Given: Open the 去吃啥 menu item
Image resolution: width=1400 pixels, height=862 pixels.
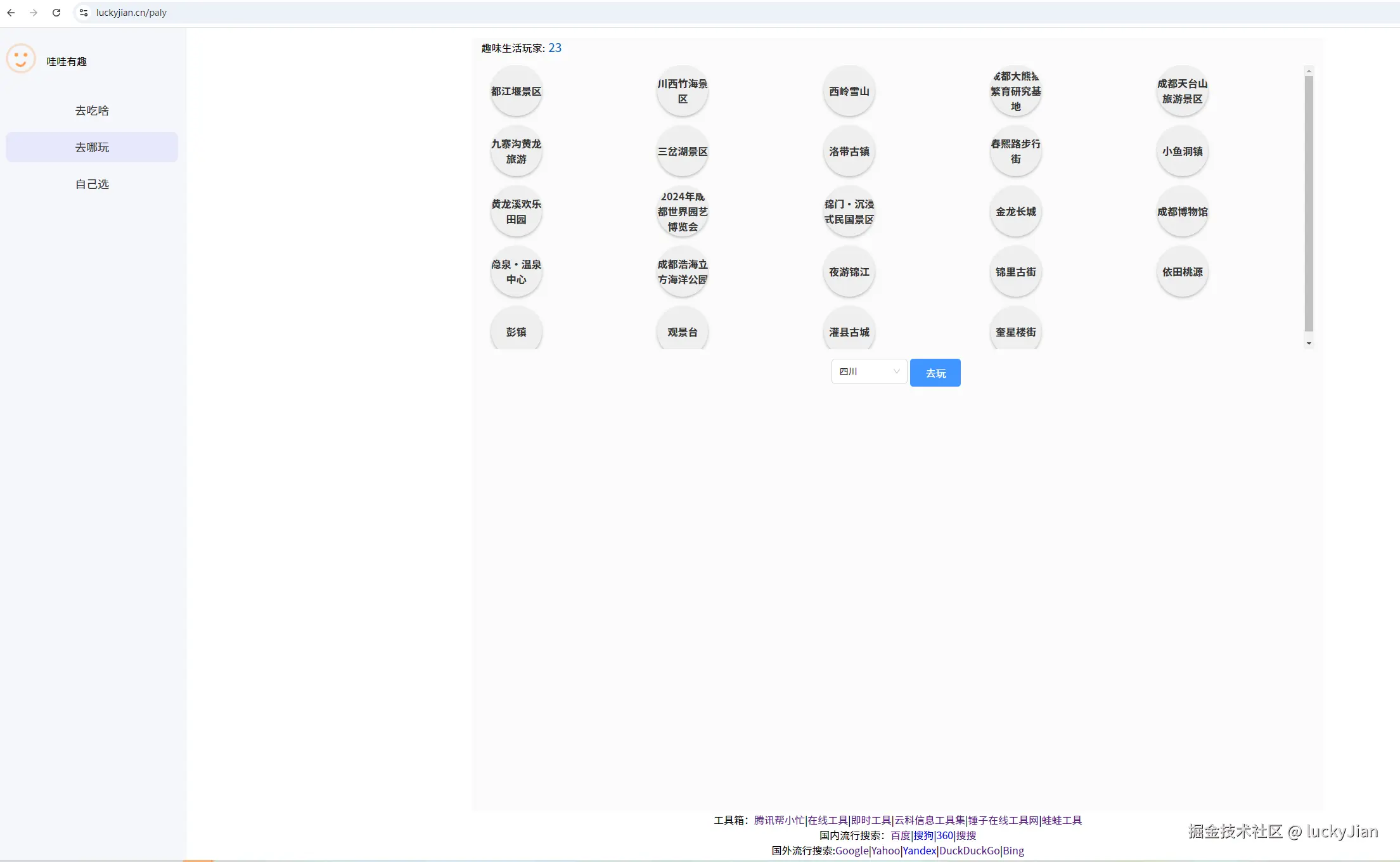Looking at the screenshot, I should coord(92,111).
